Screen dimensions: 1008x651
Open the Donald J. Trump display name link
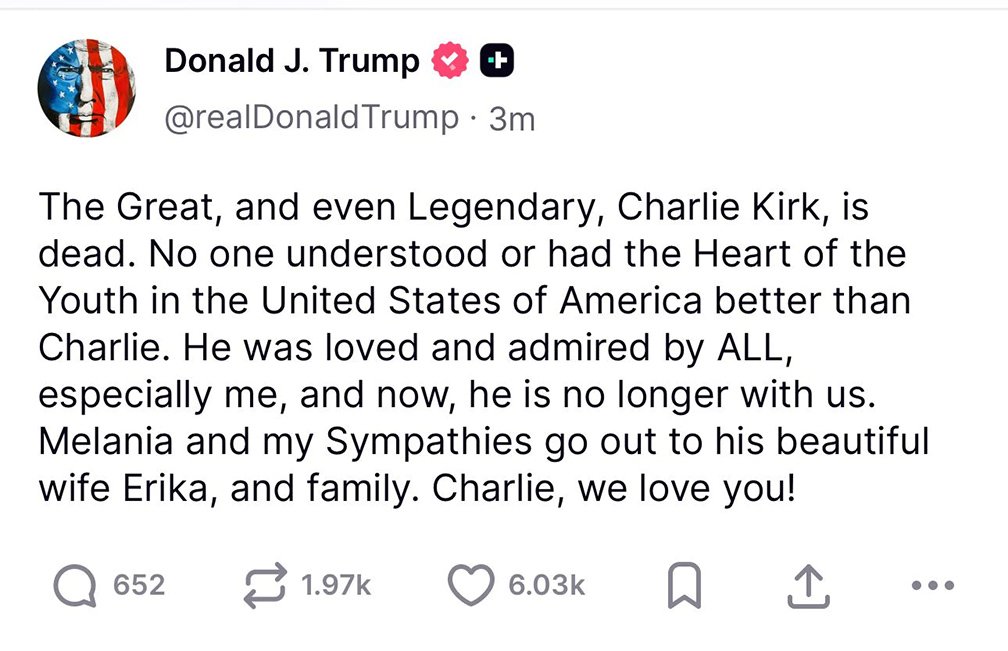click(x=292, y=62)
